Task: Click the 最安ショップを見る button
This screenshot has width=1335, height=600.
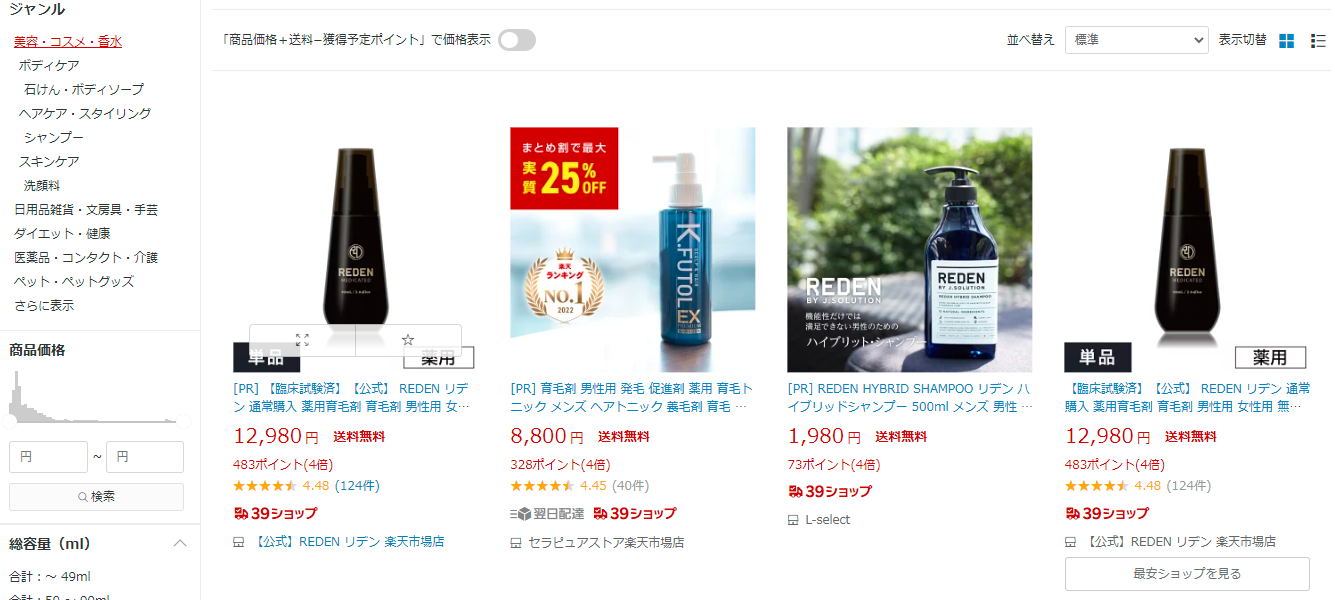Action: [x=1187, y=574]
